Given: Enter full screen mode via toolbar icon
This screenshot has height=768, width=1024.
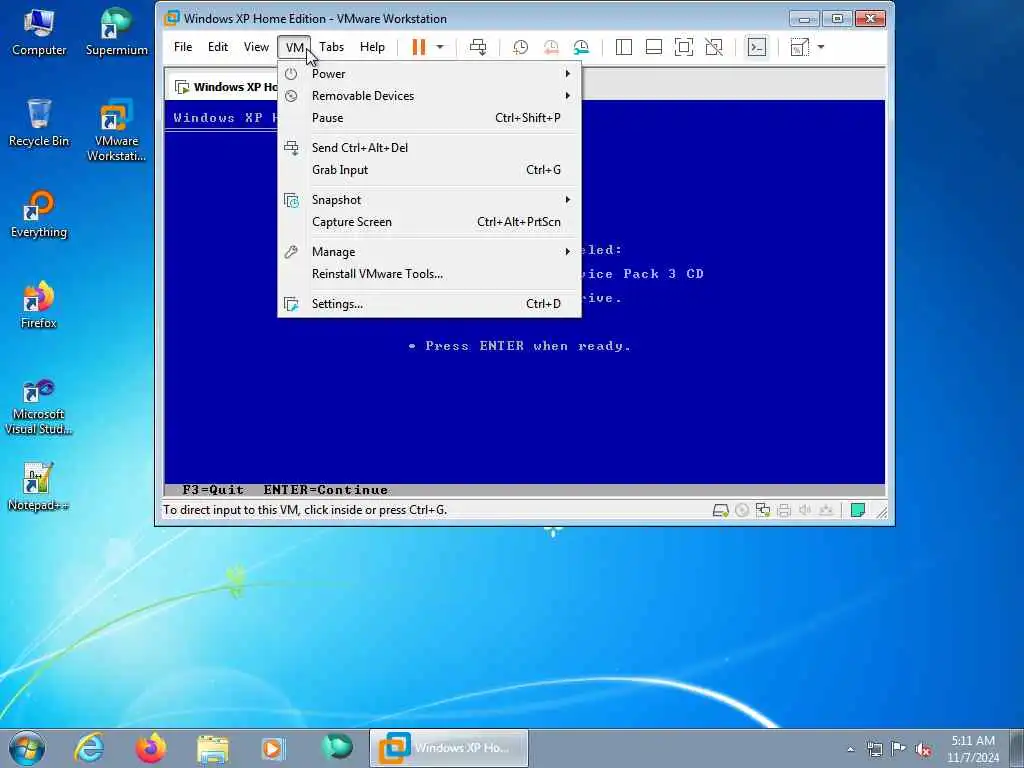Looking at the screenshot, I should pos(684,47).
